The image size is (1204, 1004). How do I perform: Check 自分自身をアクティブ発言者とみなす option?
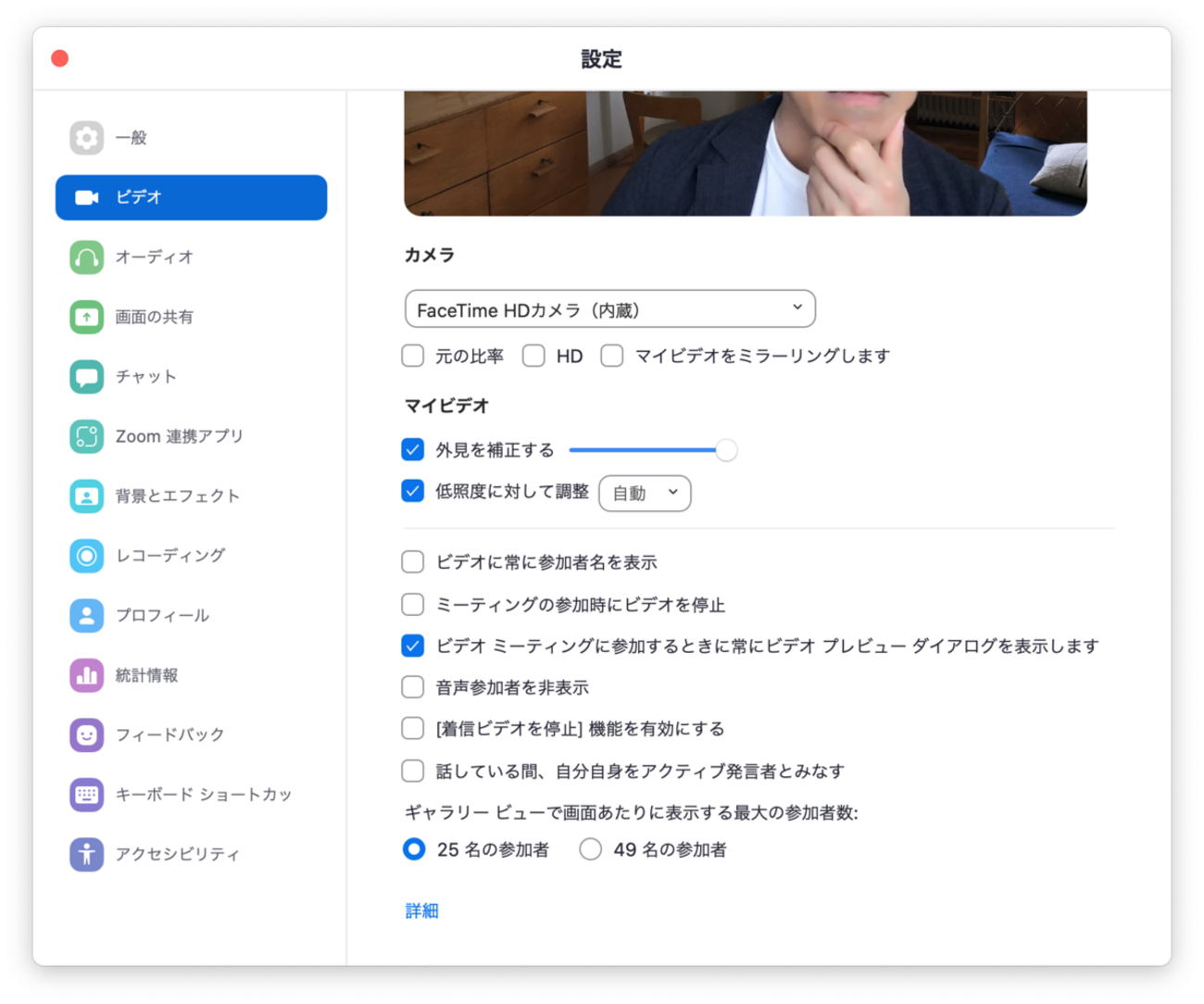pyautogui.click(x=413, y=771)
